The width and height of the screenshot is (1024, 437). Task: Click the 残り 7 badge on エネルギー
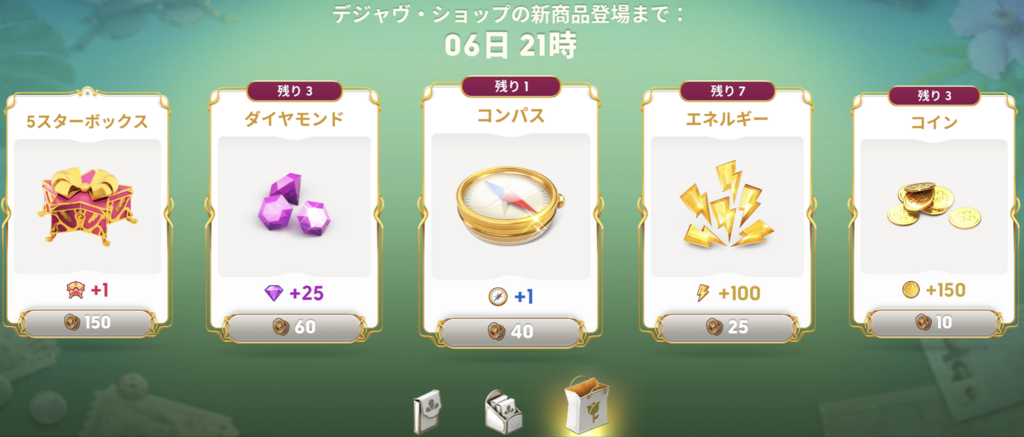pyautogui.click(x=728, y=91)
